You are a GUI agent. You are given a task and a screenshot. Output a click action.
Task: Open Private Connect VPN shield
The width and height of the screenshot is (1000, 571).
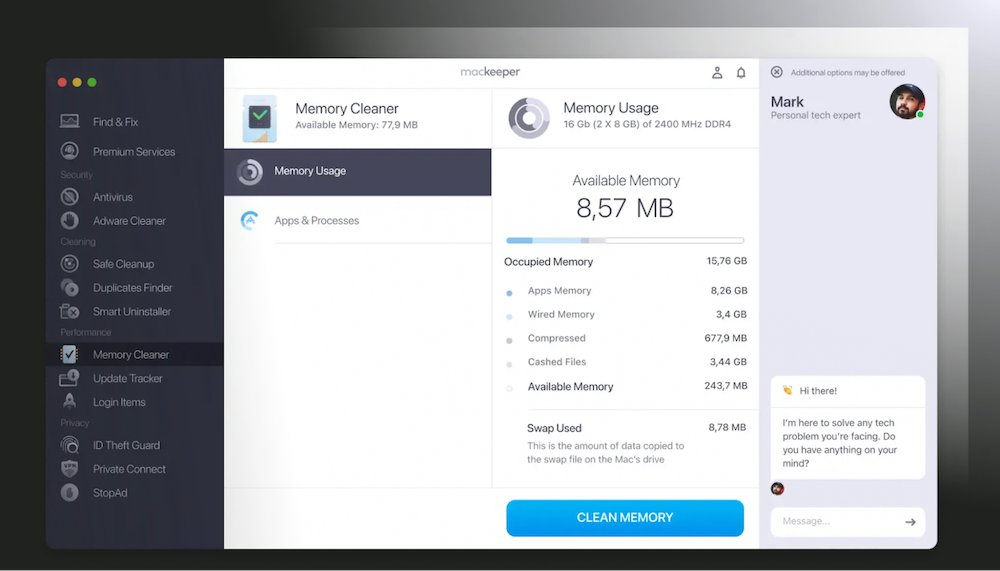tap(70, 468)
